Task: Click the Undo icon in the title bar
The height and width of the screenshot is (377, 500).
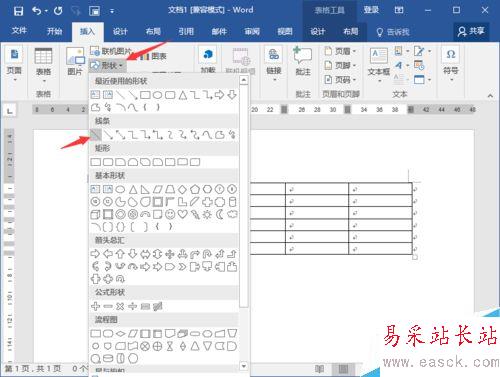Action: click(x=37, y=11)
